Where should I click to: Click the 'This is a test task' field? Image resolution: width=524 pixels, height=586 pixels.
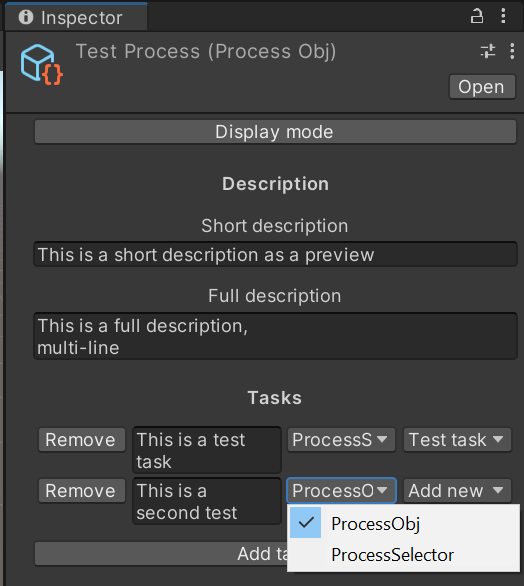207,450
